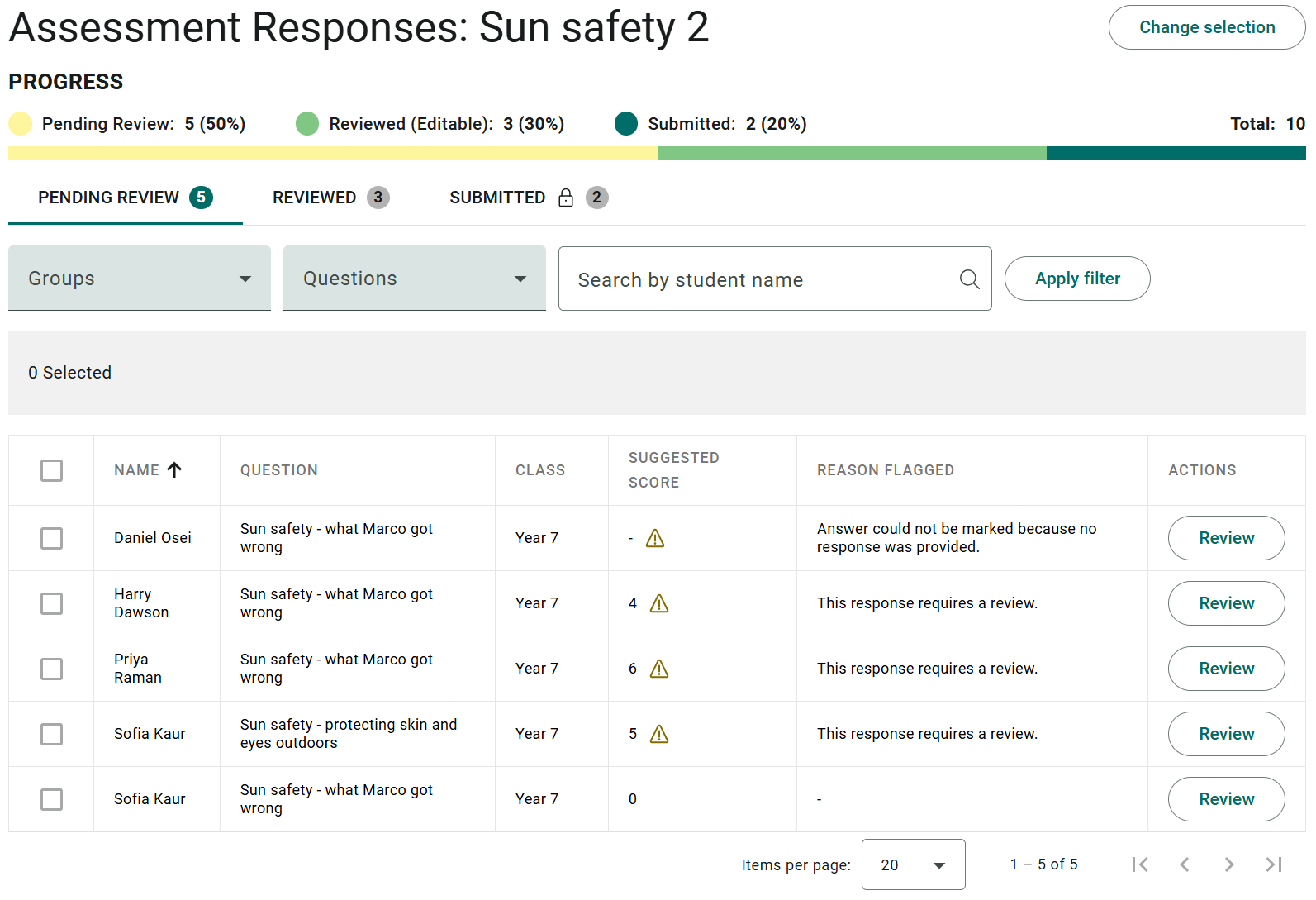Review Harry Dawson's response
1316x900 pixels.
tap(1226, 603)
